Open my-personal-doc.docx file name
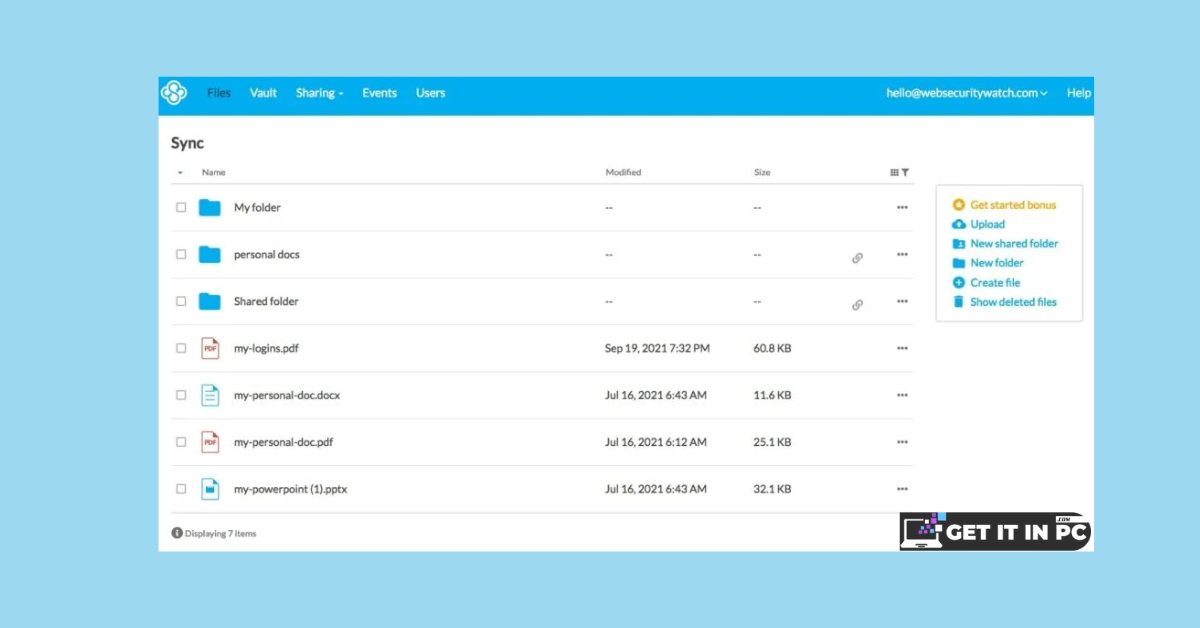This screenshot has height=628, width=1200. click(287, 395)
